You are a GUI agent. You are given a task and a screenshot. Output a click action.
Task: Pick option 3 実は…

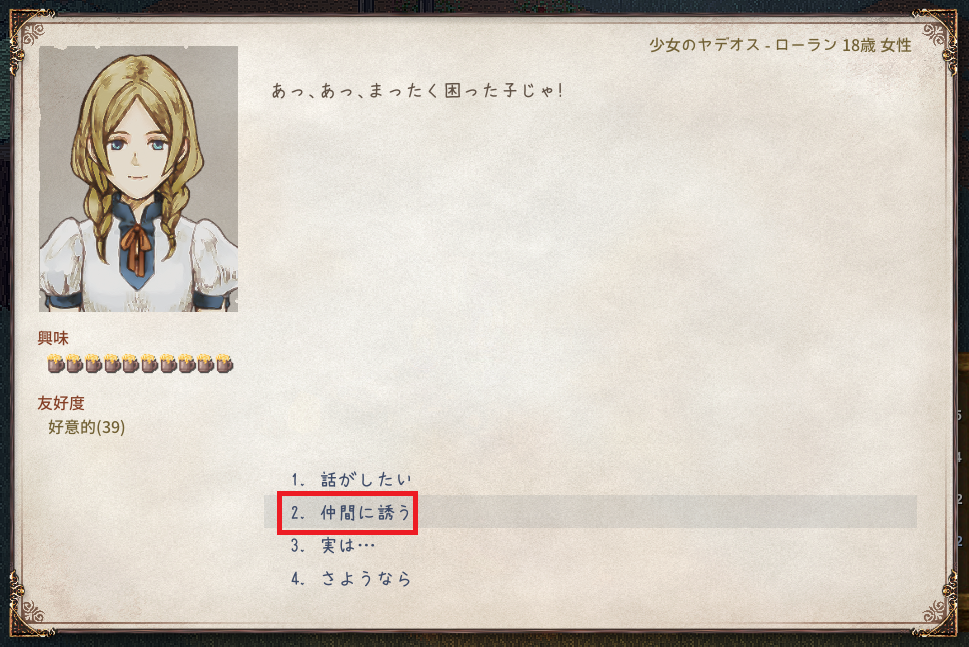pos(333,546)
